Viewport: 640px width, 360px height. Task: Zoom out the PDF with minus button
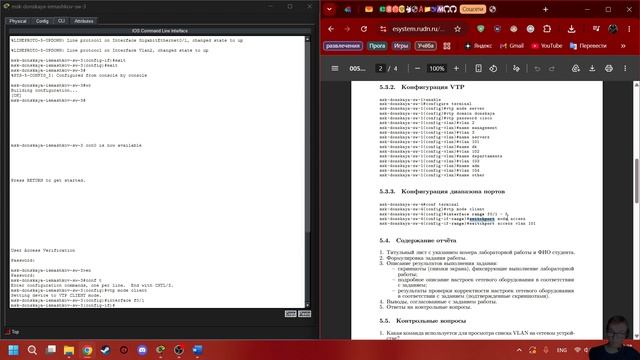coord(417,69)
